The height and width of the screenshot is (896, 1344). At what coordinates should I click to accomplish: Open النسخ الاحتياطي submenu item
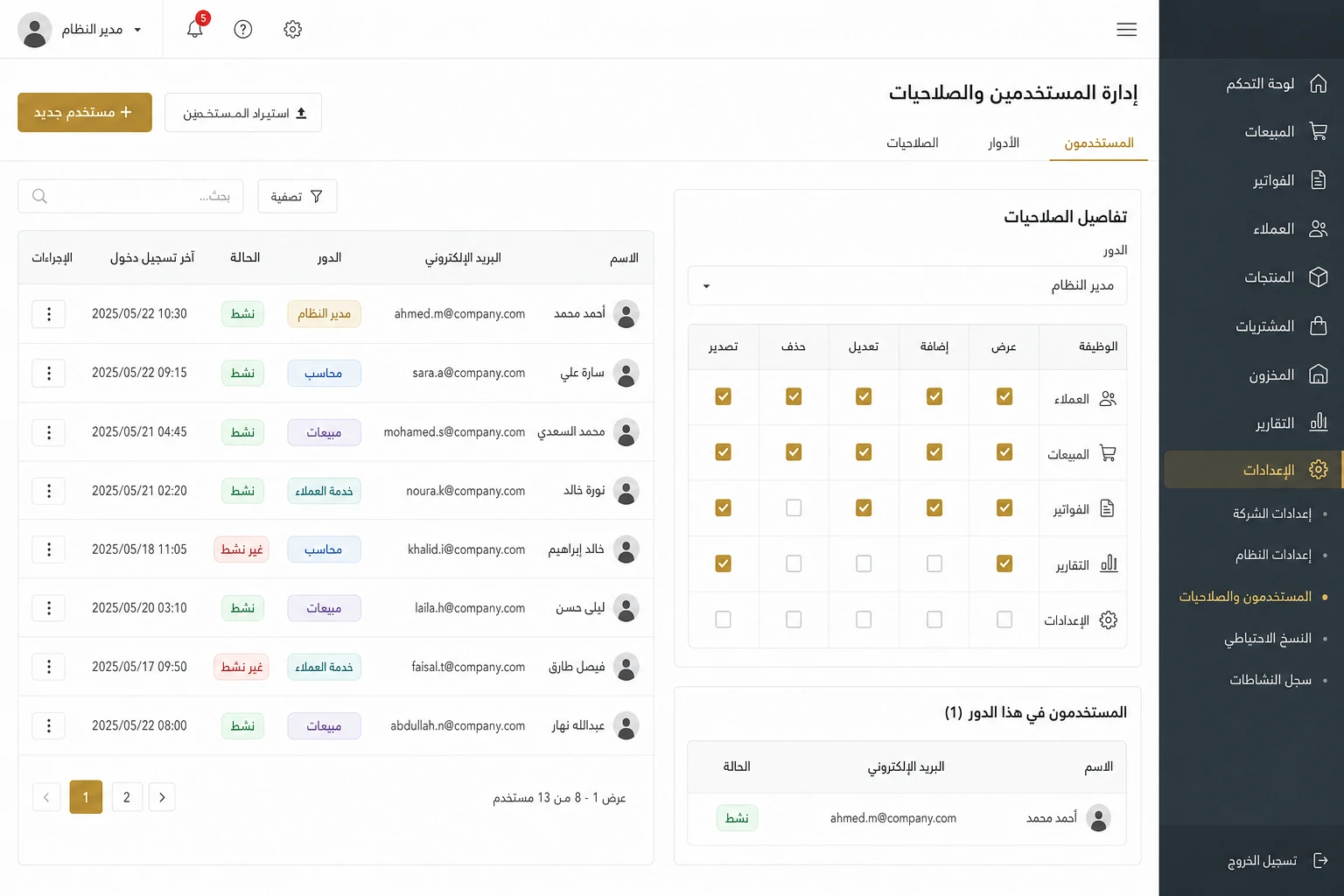[1268, 638]
